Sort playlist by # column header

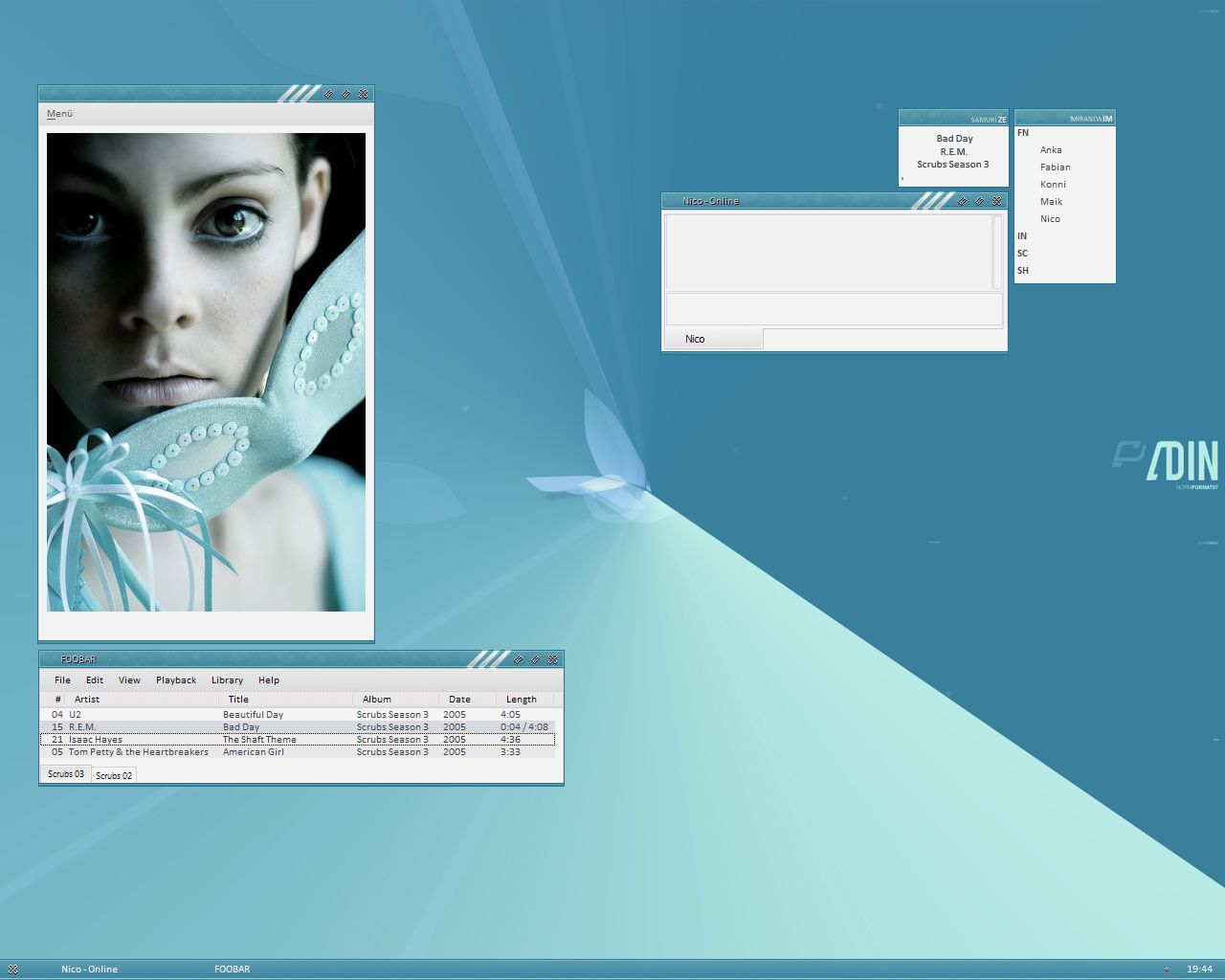(x=57, y=700)
